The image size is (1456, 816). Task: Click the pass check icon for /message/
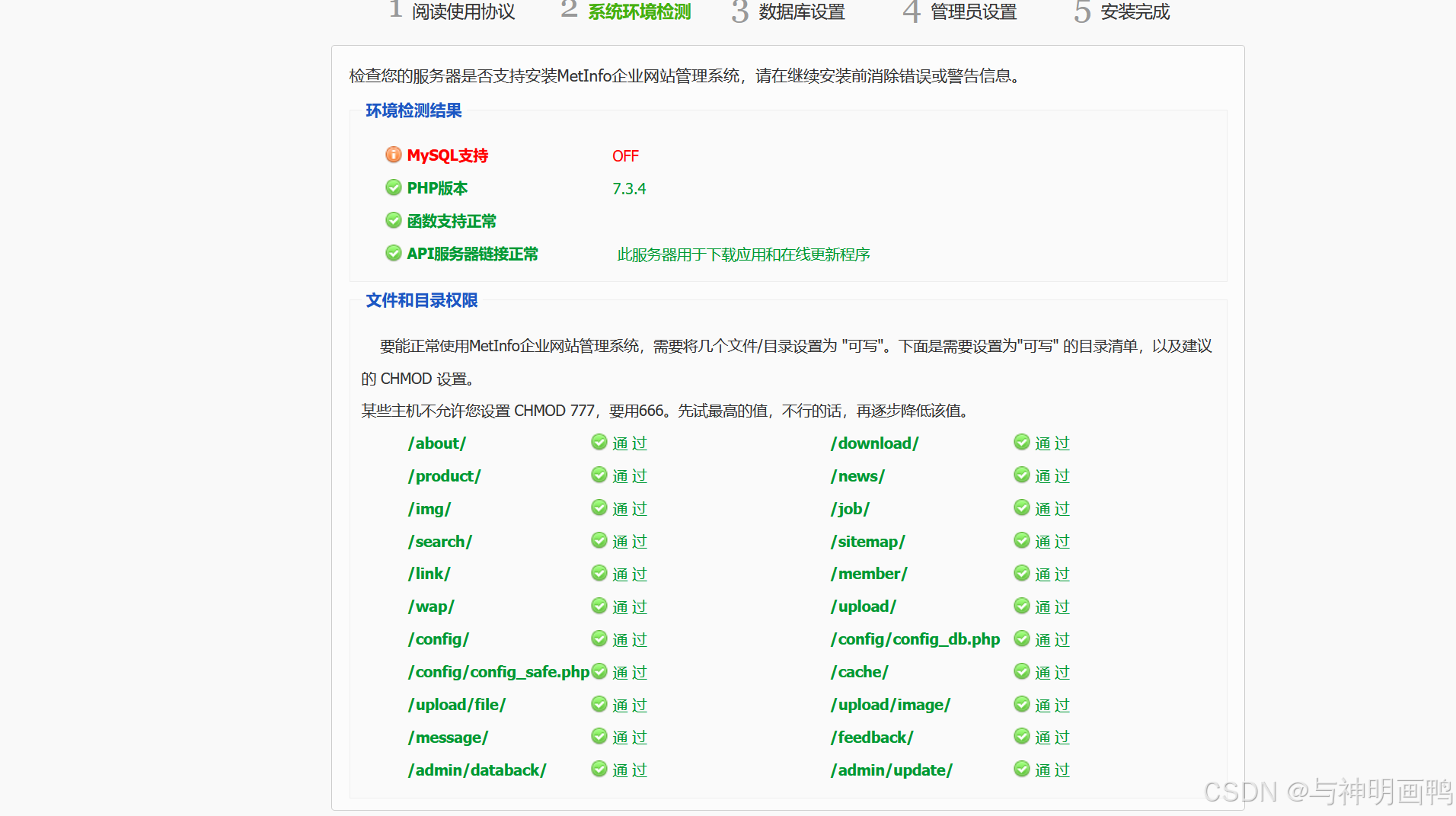tap(599, 736)
